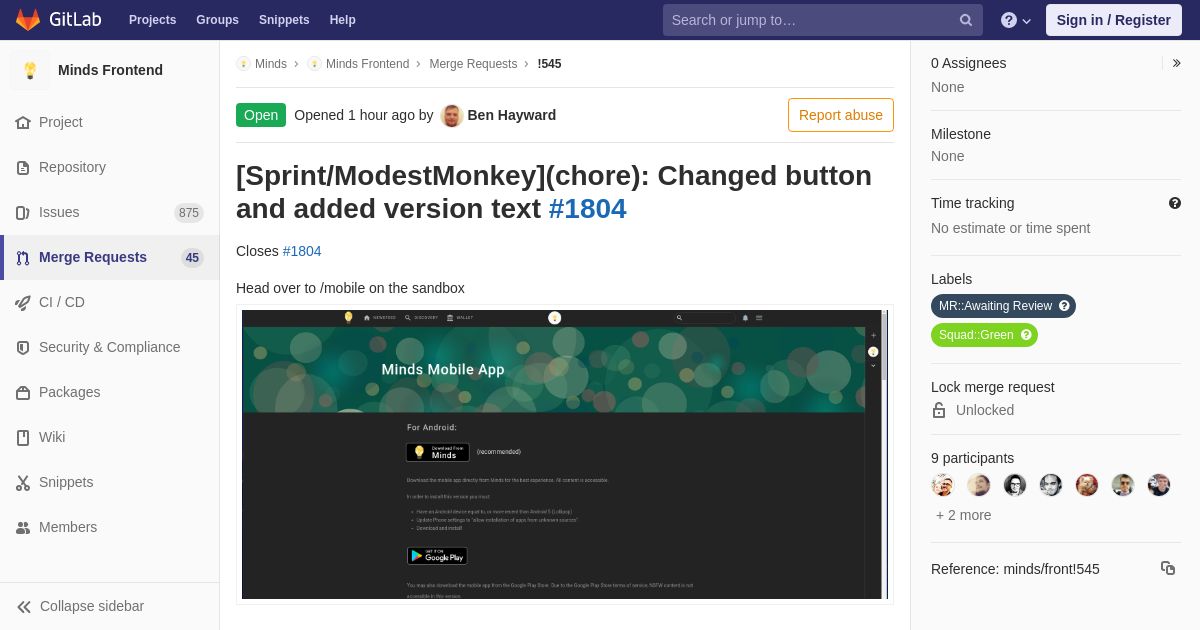Viewport: 1200px width, 630px height.
Task: Copy the merge request reference
Action: click(1168, 568)
